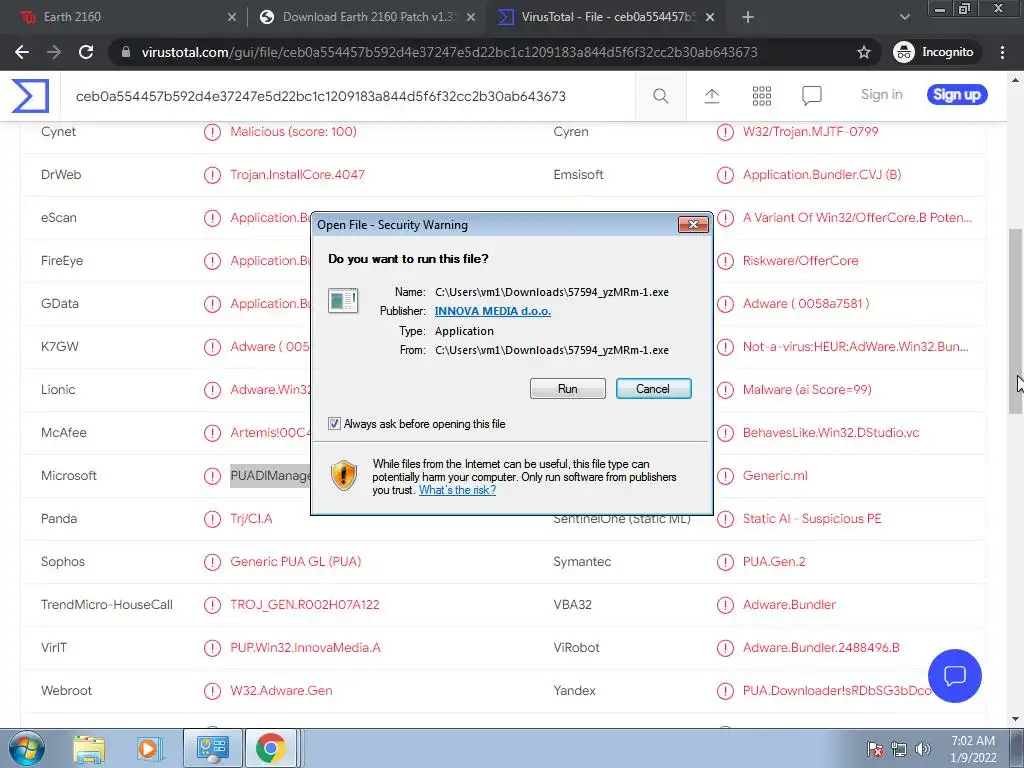Select the VirusTotal File tab
Screen dimensions: 1024x768
click(607, 17)
